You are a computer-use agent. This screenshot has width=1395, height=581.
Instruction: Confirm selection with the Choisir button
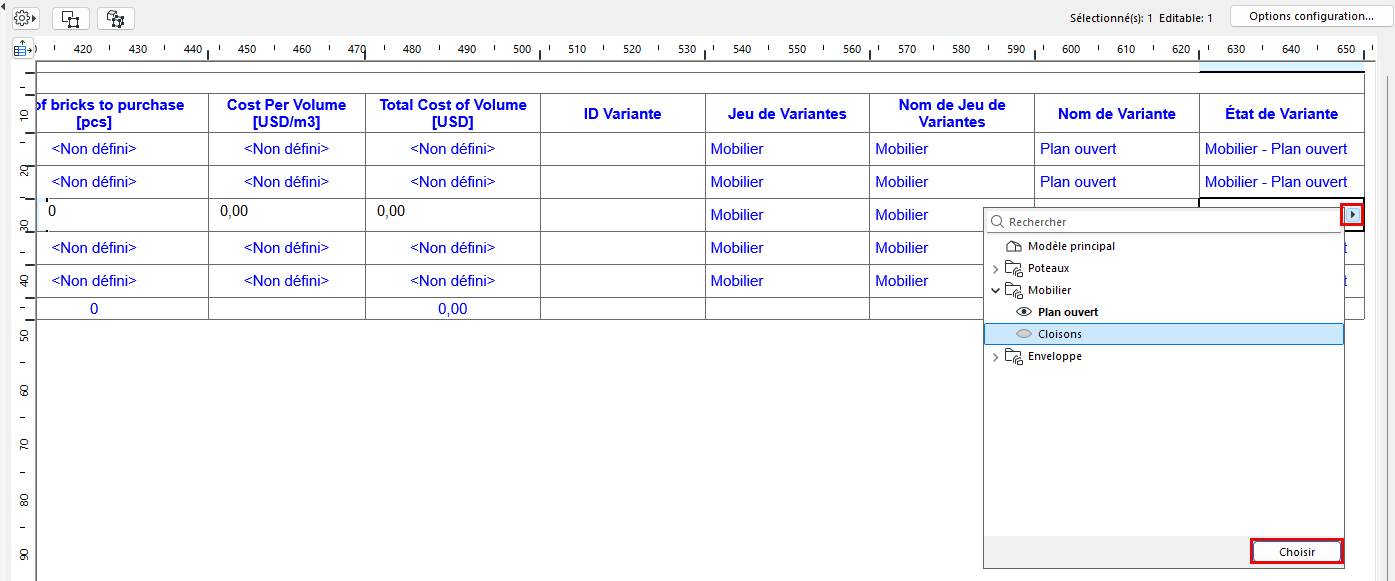tap(1296, 551)
